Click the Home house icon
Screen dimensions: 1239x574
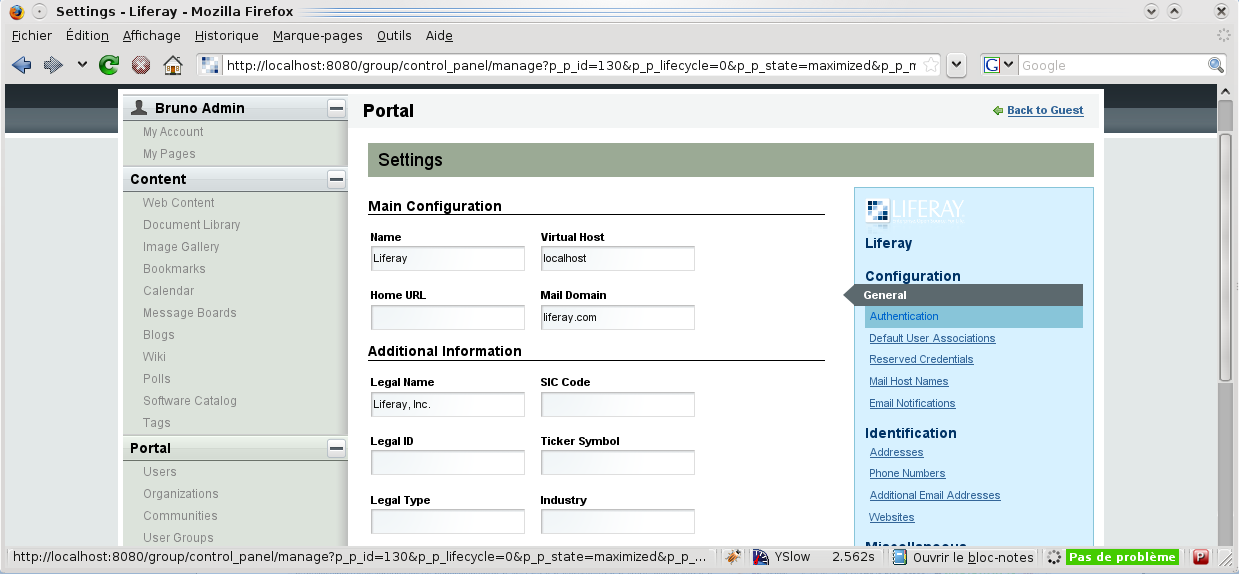[173, 65]
